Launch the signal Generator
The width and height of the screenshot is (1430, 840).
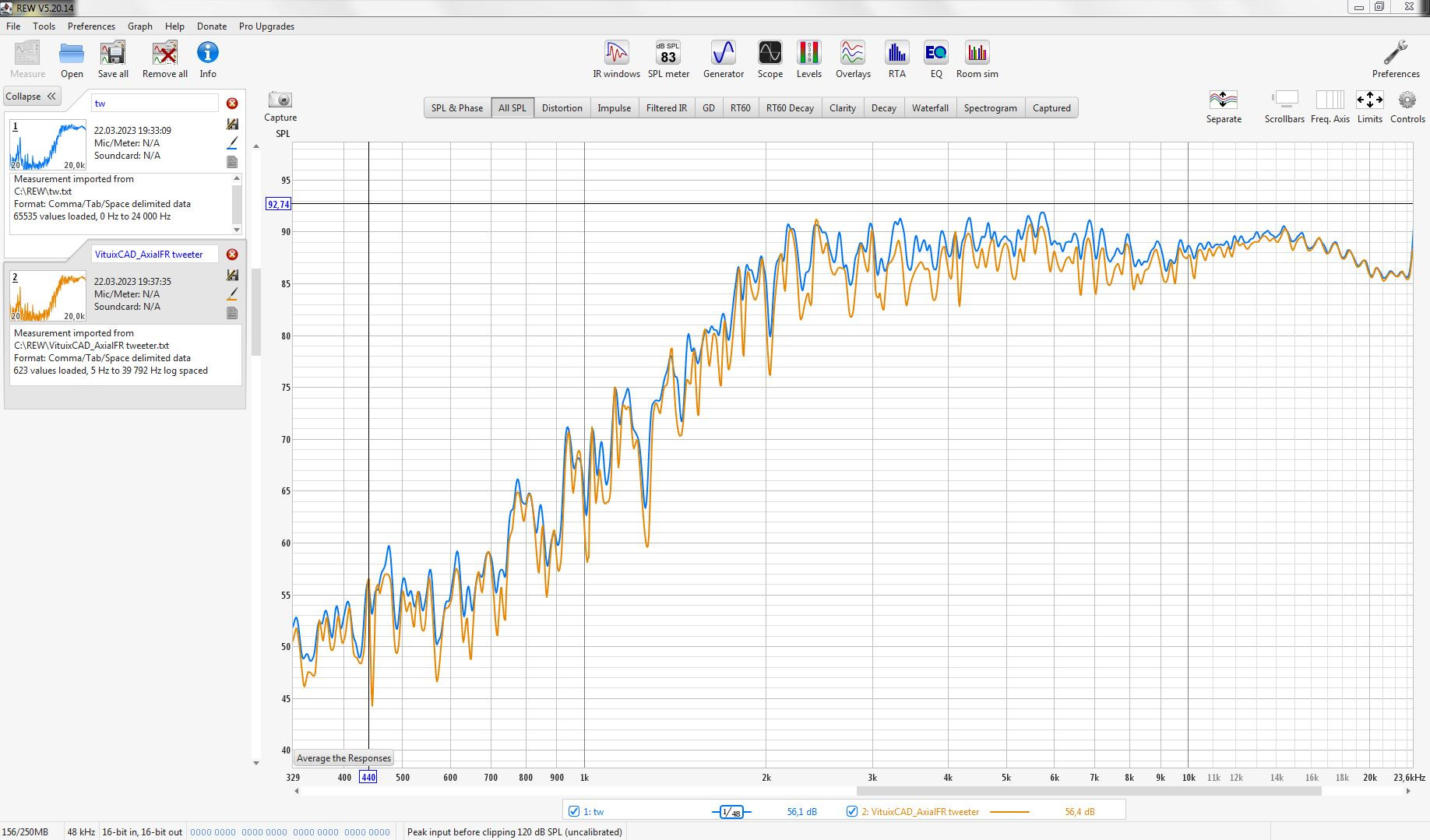click(x=724, y=59)
